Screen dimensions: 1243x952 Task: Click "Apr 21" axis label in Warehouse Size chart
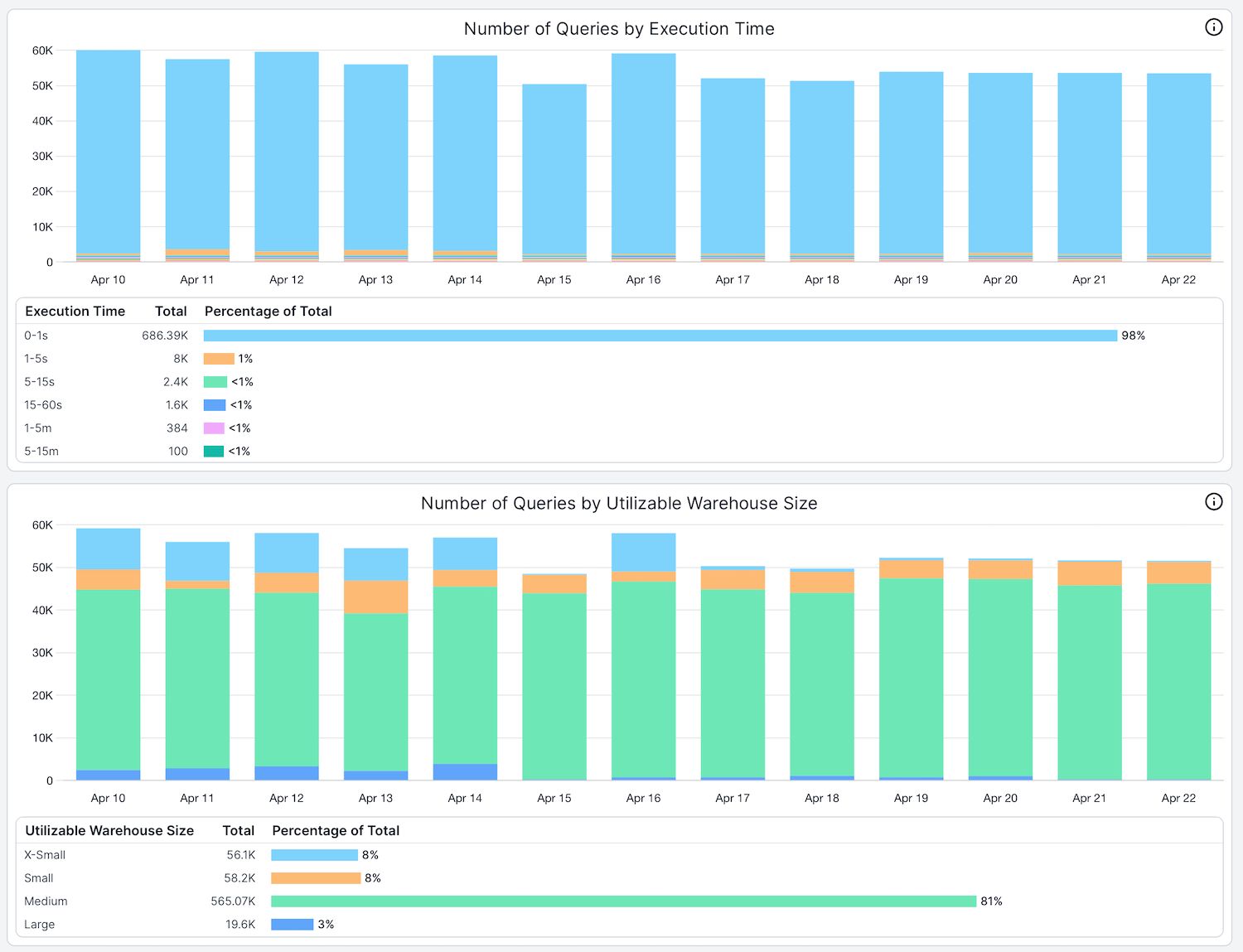1090,799
